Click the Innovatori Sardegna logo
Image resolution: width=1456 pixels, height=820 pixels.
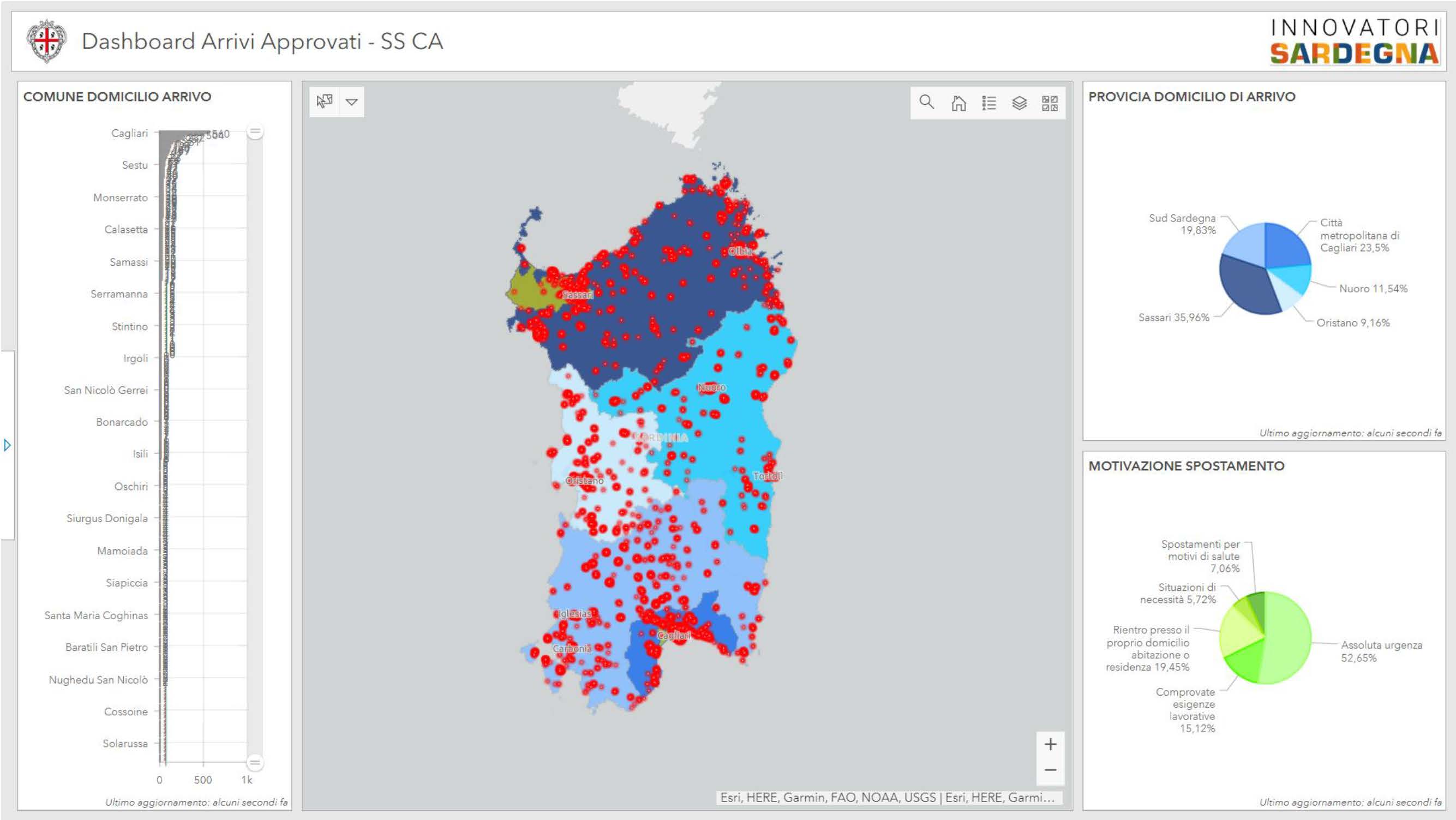pos(1355,41)
